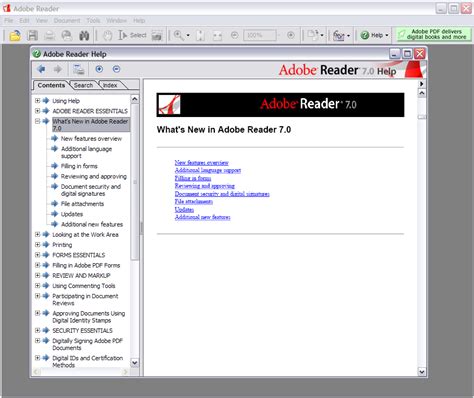Click the Print icon in main toolbar
The height and width of the screenshot is (398, 474).
click(x=49, y=35)
